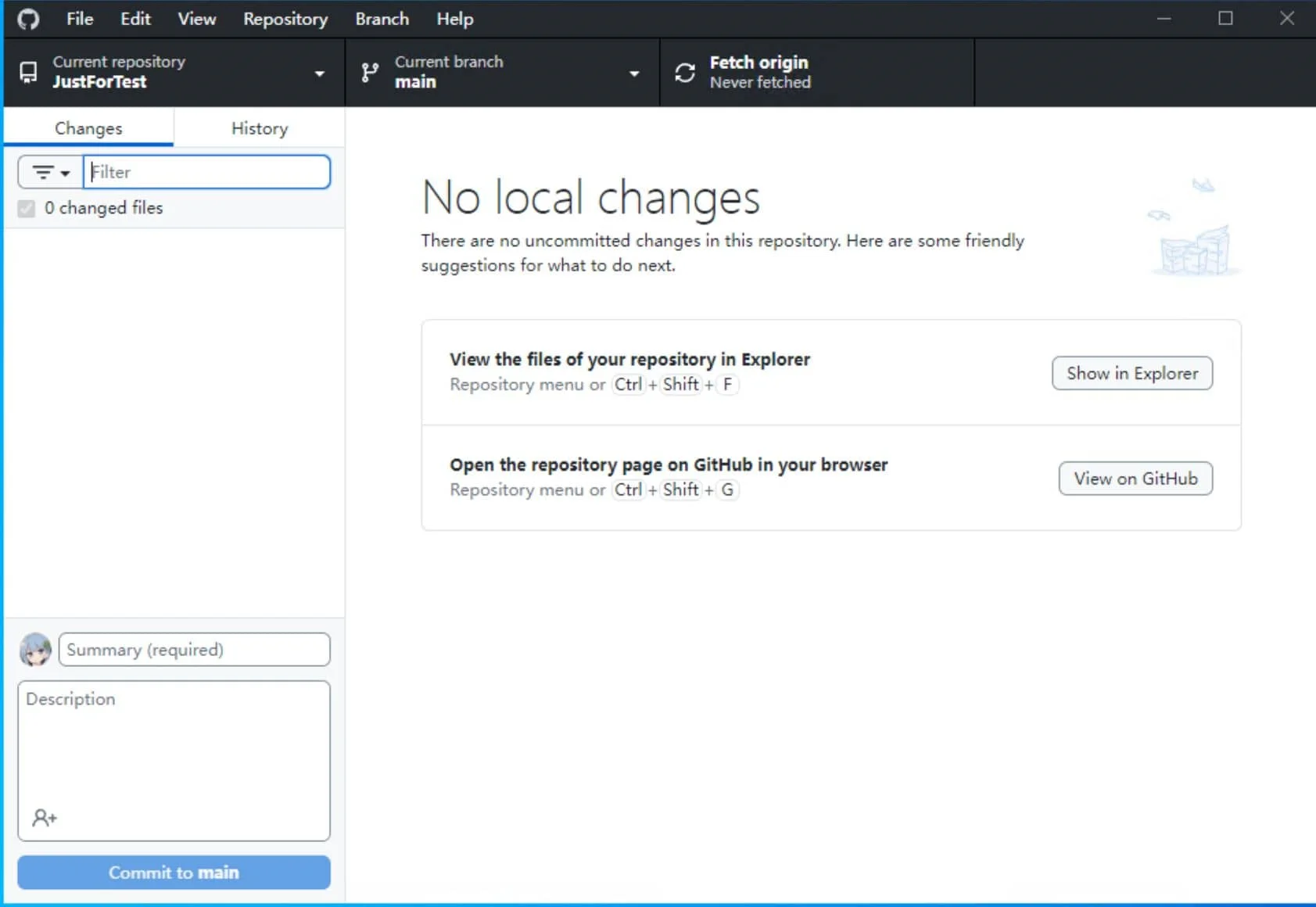
Task: Focus the Summary (required) field
Action: [x=194, y=650]
